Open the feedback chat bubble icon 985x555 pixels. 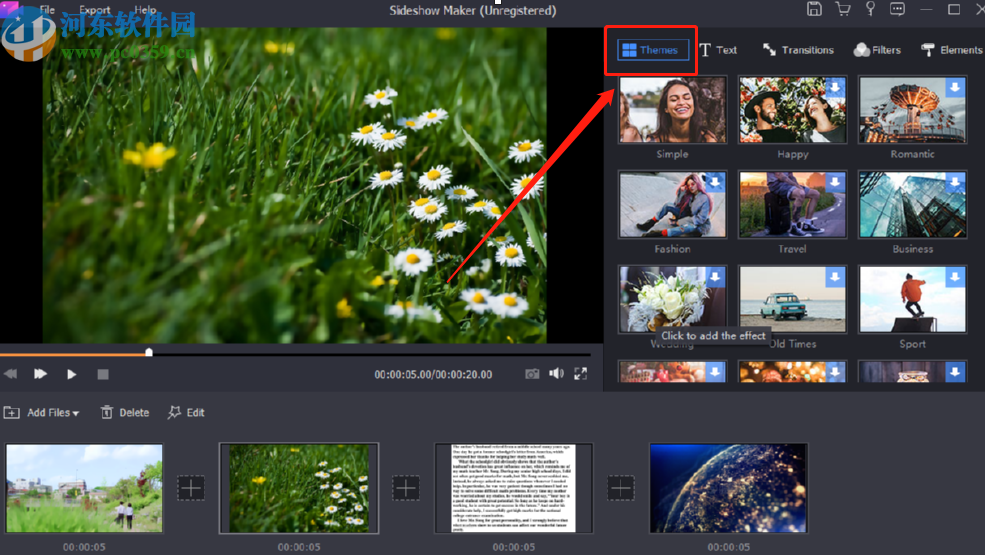pyautogui.click(x=898, y=9)
